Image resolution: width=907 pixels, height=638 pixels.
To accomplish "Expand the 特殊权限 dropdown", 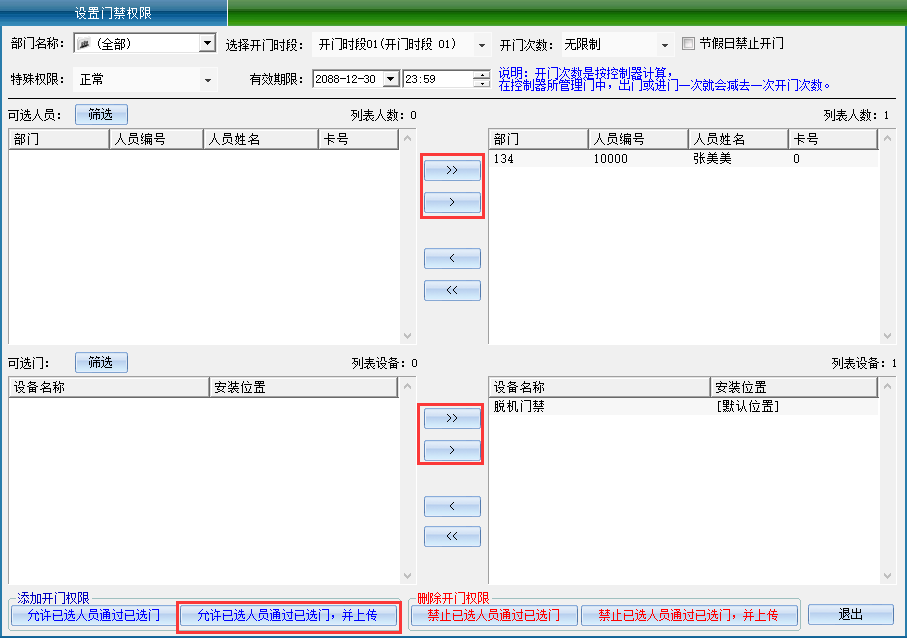I will coord(208,80).
